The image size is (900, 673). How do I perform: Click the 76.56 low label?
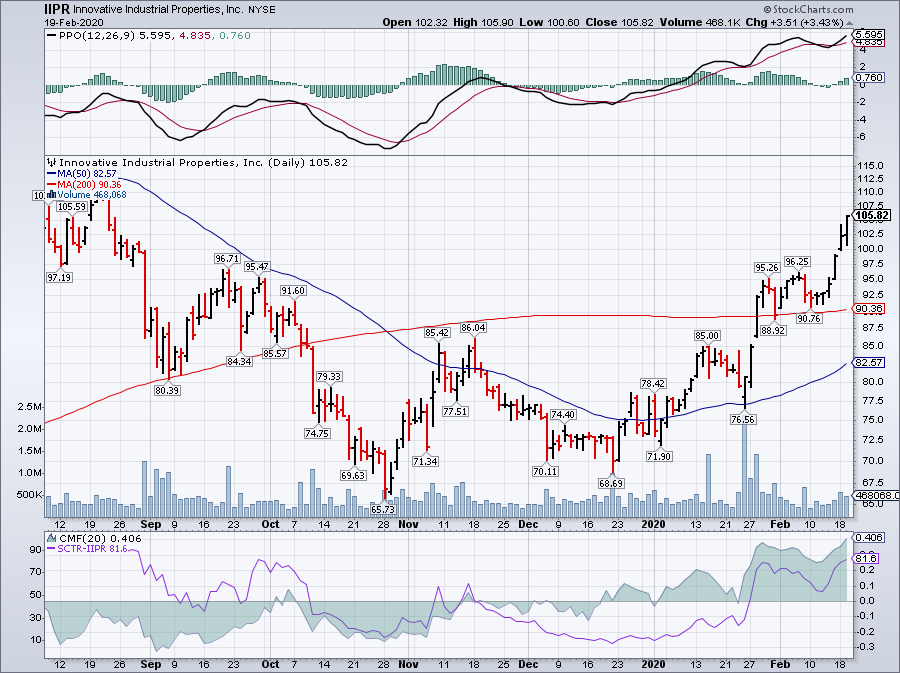[x=743, y=419]
